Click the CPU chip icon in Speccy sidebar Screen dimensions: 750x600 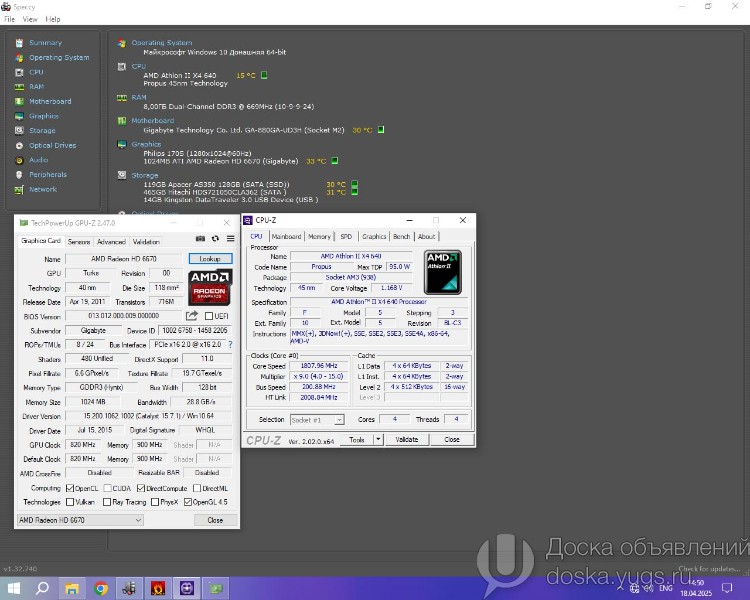[19, 72]
